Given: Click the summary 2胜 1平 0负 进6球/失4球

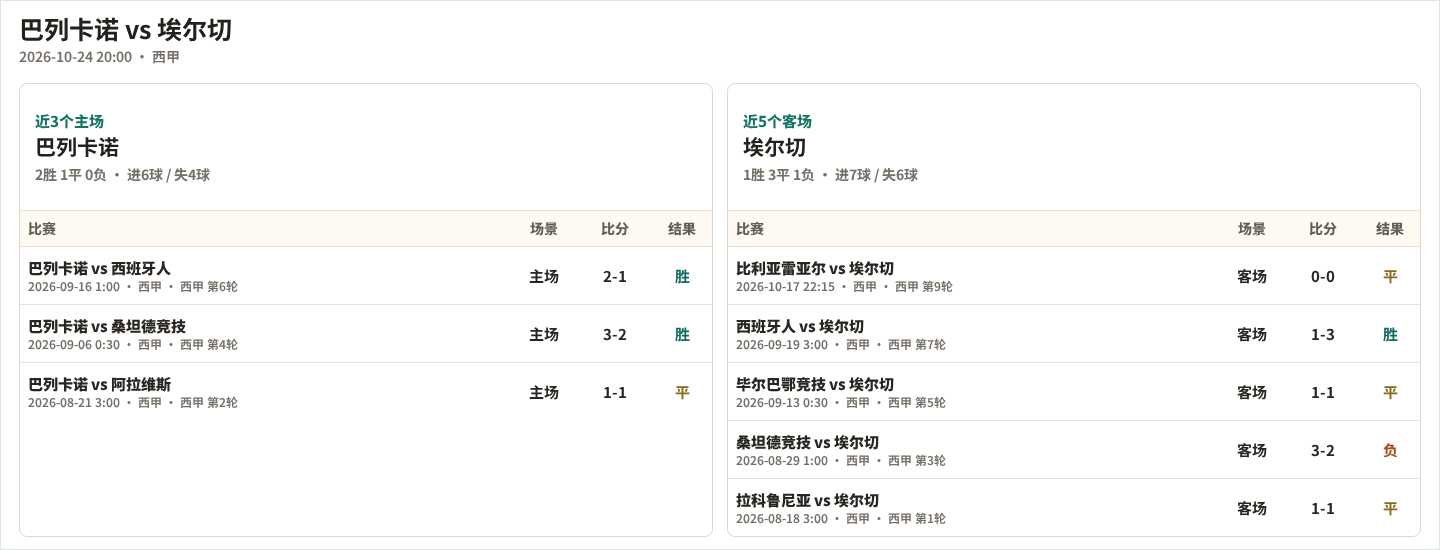Looking at the screenshot, I should pos(122,175).
